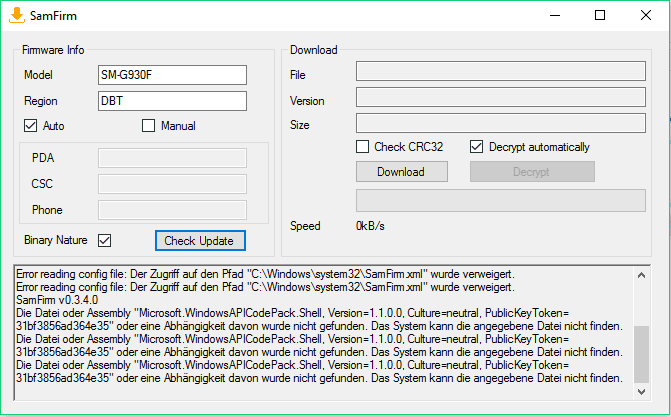Viewport: 671px width, 417px height.
Task: Click the log scrollbar down arrow
Action: pos(641,391)
